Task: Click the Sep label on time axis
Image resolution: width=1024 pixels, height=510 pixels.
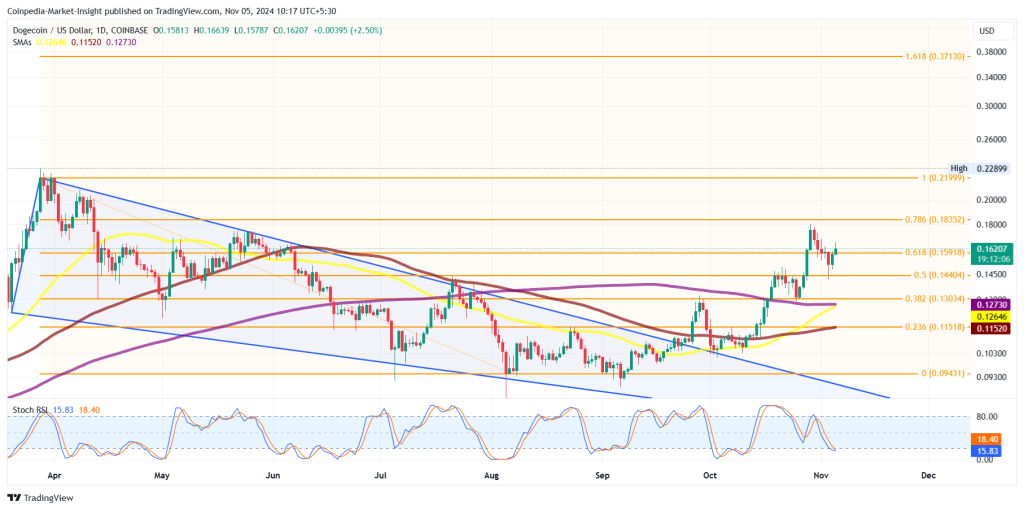Action: point(602,475)
